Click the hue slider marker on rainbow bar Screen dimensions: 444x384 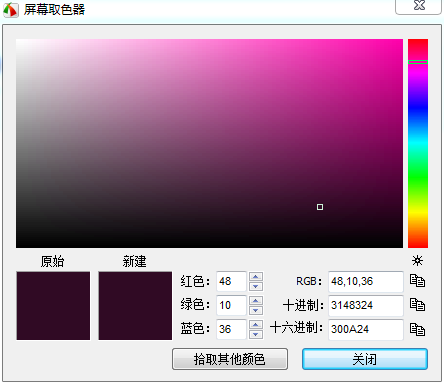pyautogui.click(x=418, y=62)
